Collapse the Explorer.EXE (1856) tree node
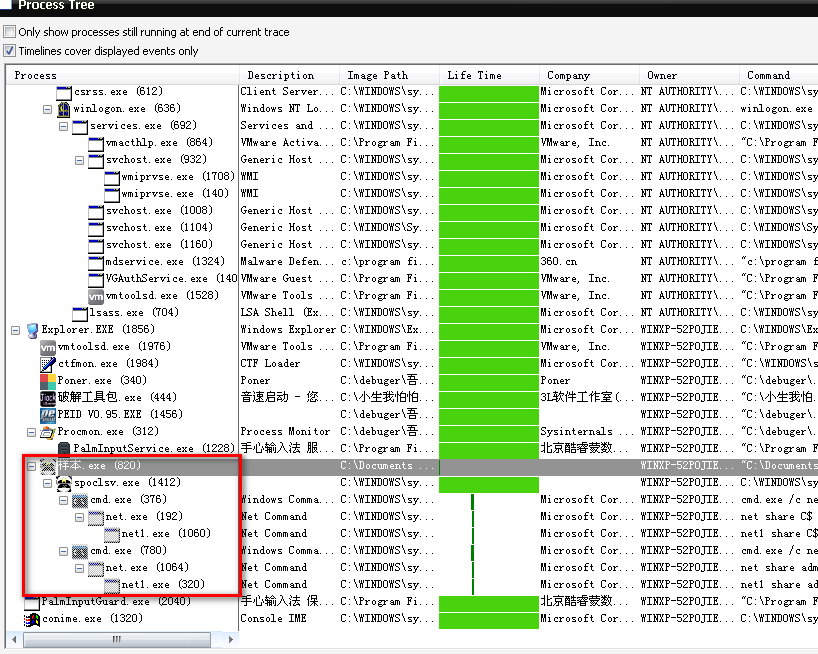The image size is (818, 654). point(15,330)
